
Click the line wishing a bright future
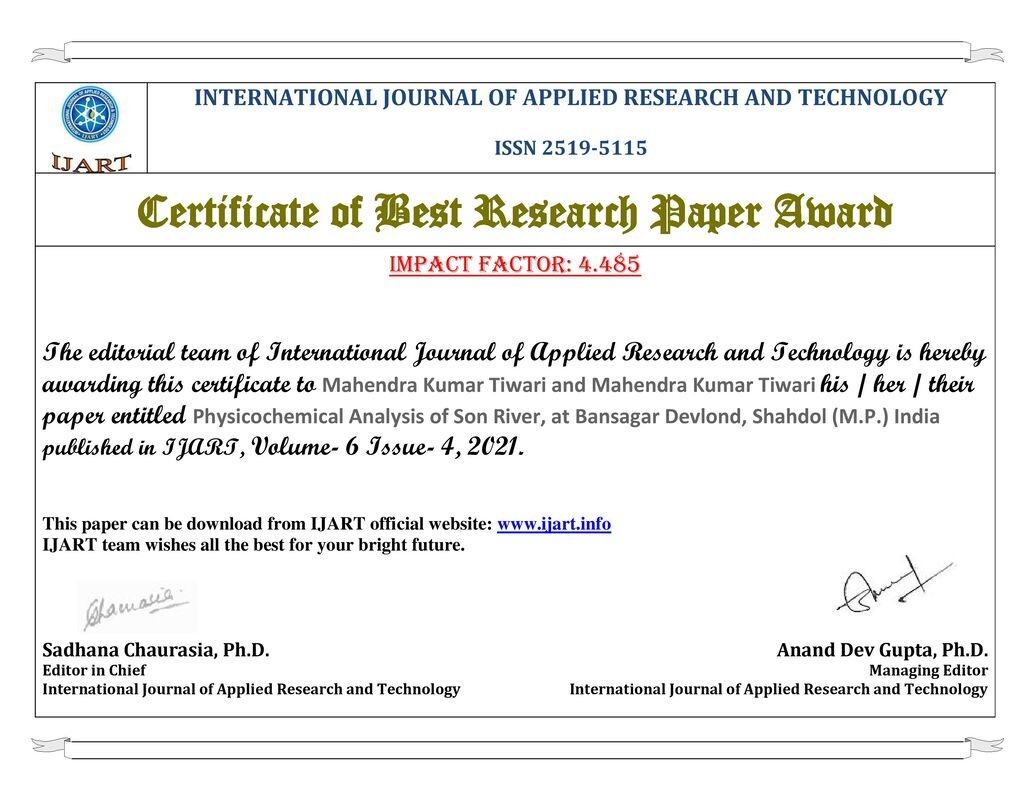pyautogui.click(x=253, y=545)
